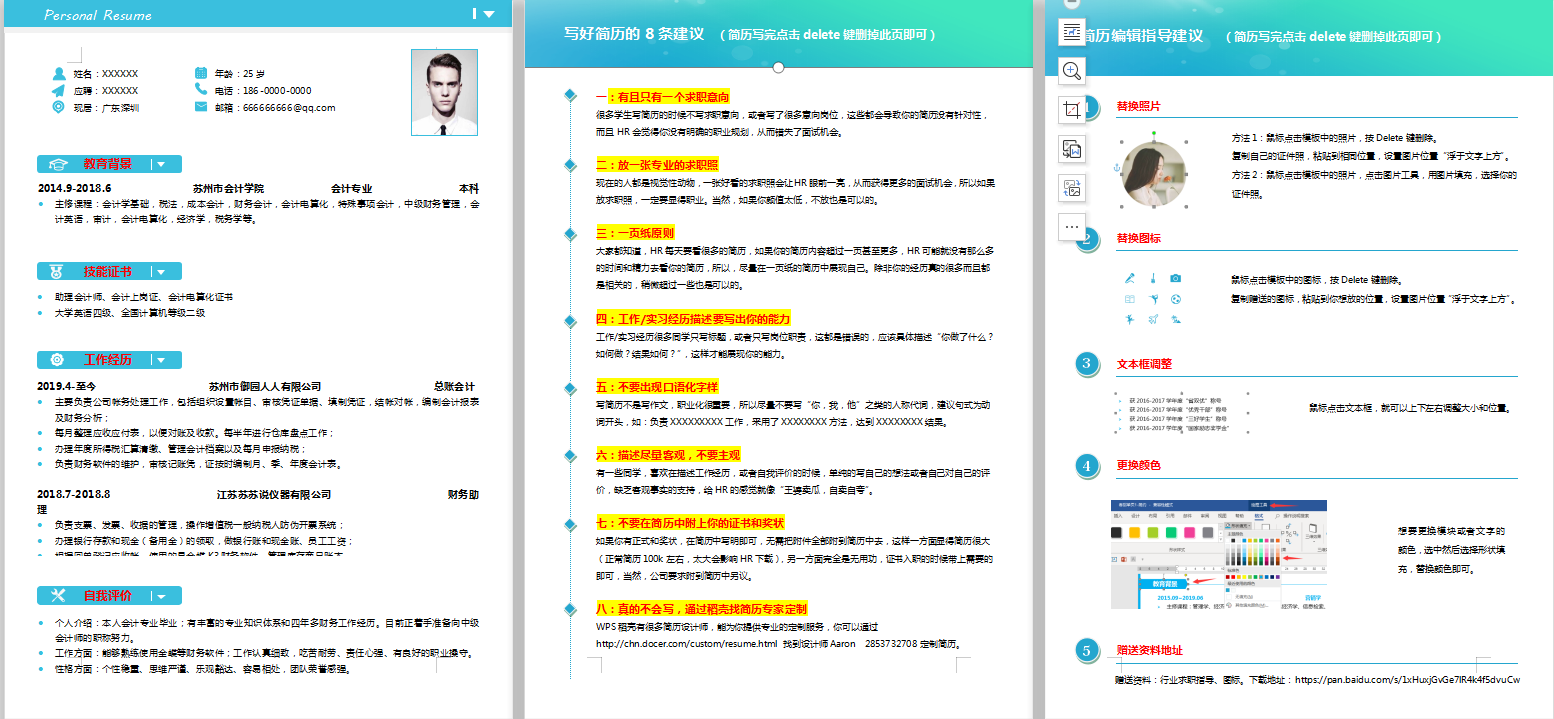Click the company name 苏州市御园人人有限公司
This screenshot has width=1554, height=719.
[x=265, y=386]
